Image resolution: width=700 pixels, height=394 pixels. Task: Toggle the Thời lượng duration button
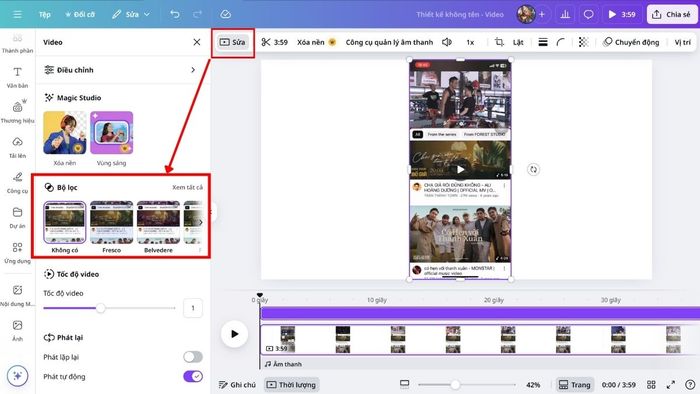tap(291, 385)
